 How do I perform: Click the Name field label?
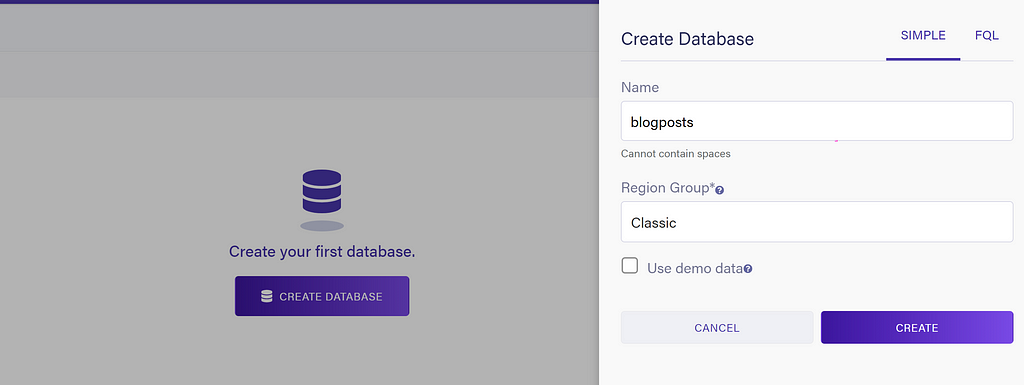[x=640, y=87]
